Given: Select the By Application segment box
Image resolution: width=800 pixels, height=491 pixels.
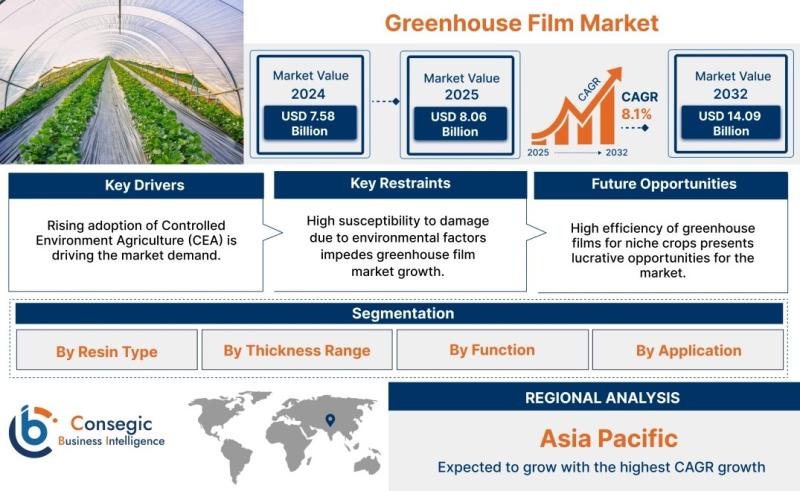Looking at the screenshot, I should pos(688,350).
